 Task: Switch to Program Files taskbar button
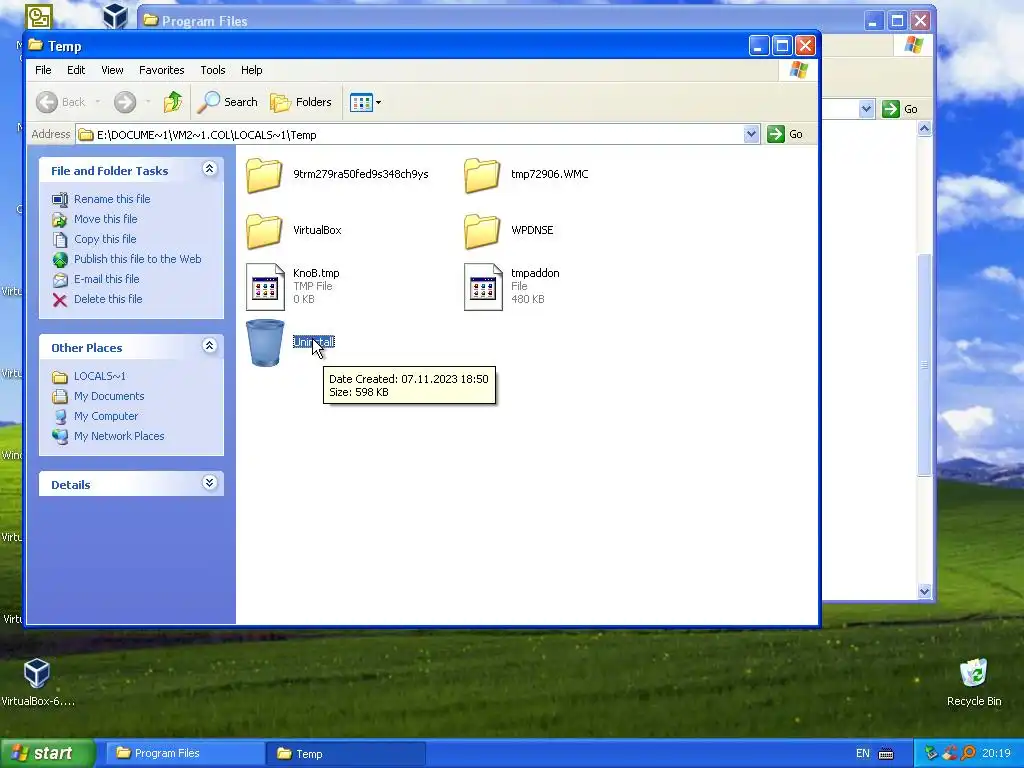[184, 754]
